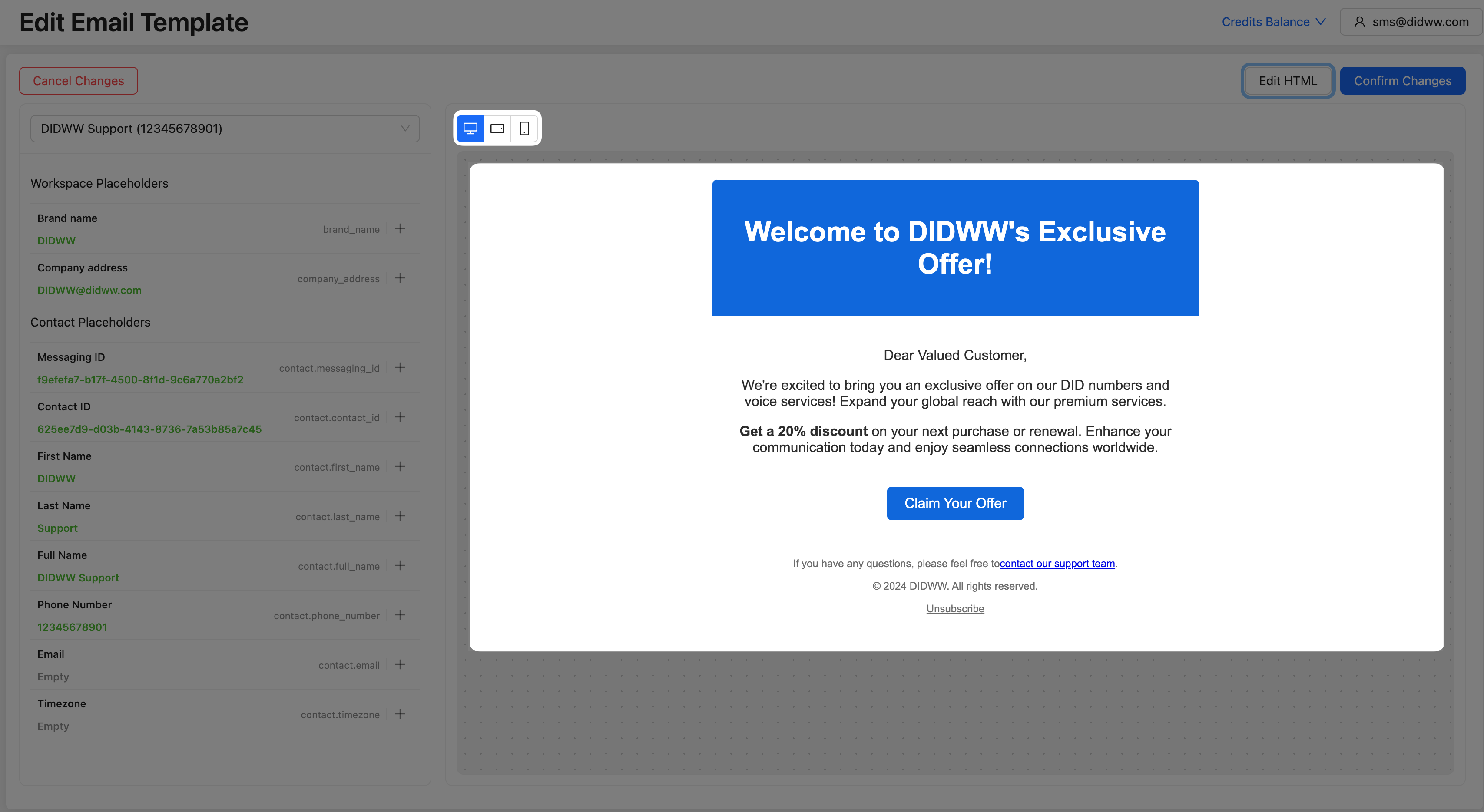Screen dimensions: 1484x812
Task: Insert contact.messaging_id with plus icon
Action: click(400, 367)
